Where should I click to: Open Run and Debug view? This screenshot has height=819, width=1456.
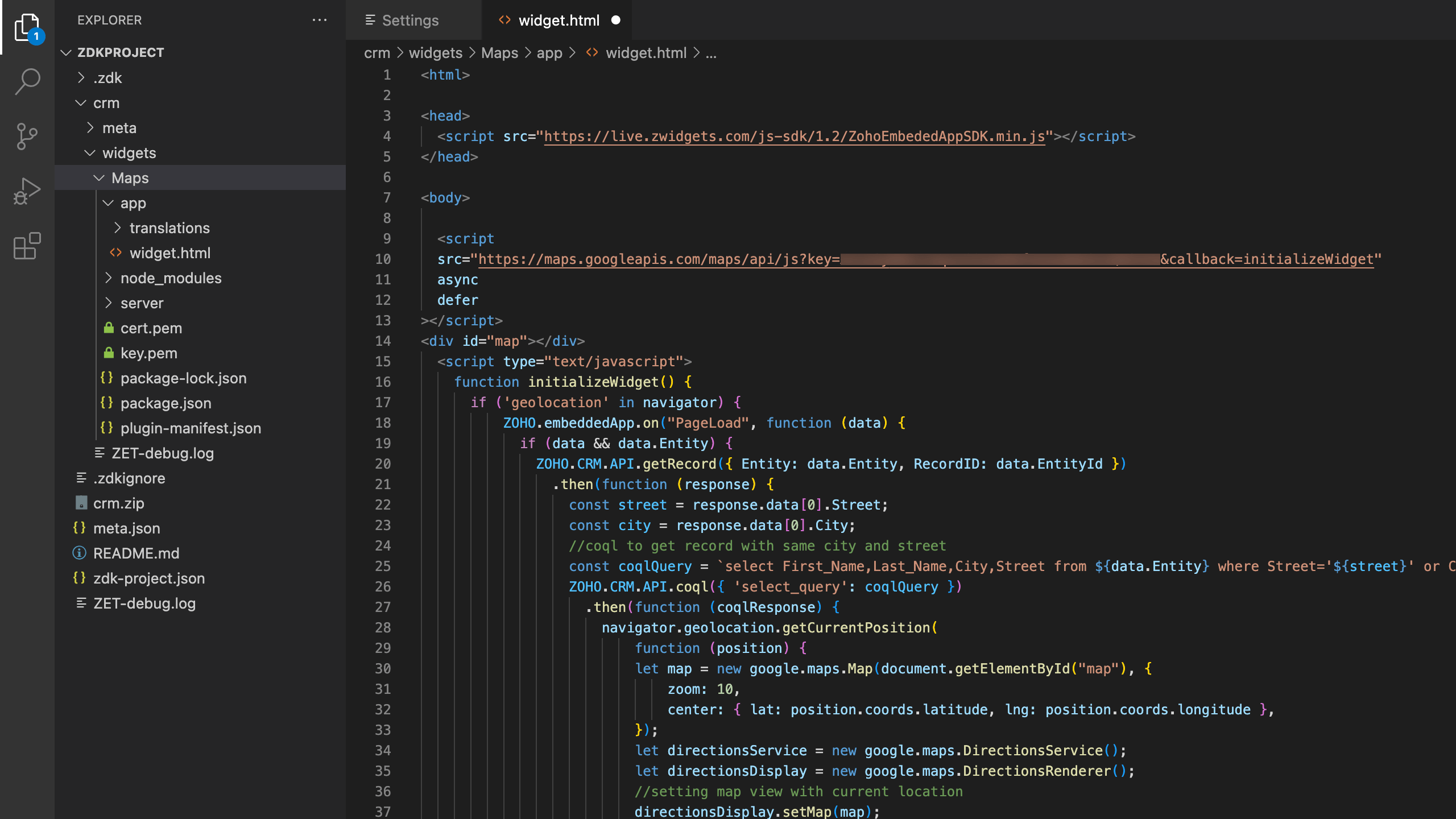[27, 191]
